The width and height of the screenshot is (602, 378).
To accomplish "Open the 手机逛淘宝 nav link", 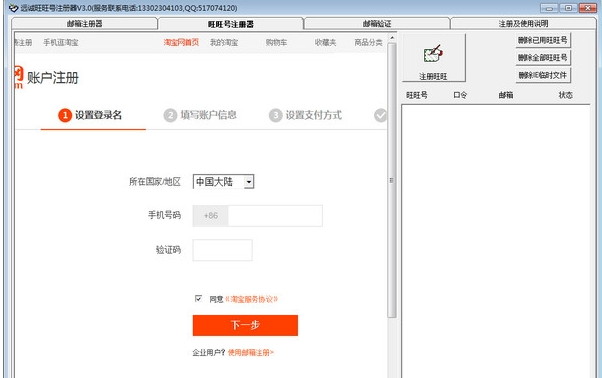I will [x=61, y=42].
